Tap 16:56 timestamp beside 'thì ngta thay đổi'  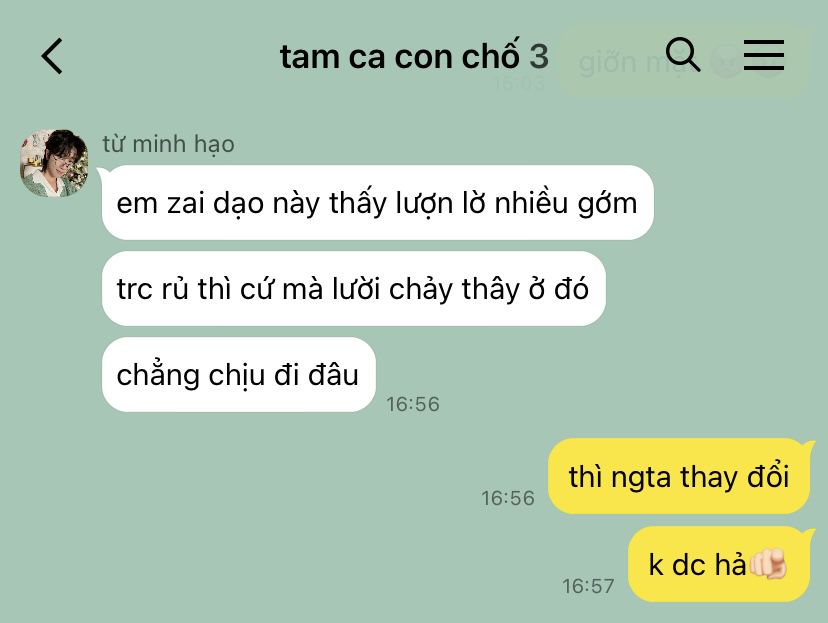508,498
